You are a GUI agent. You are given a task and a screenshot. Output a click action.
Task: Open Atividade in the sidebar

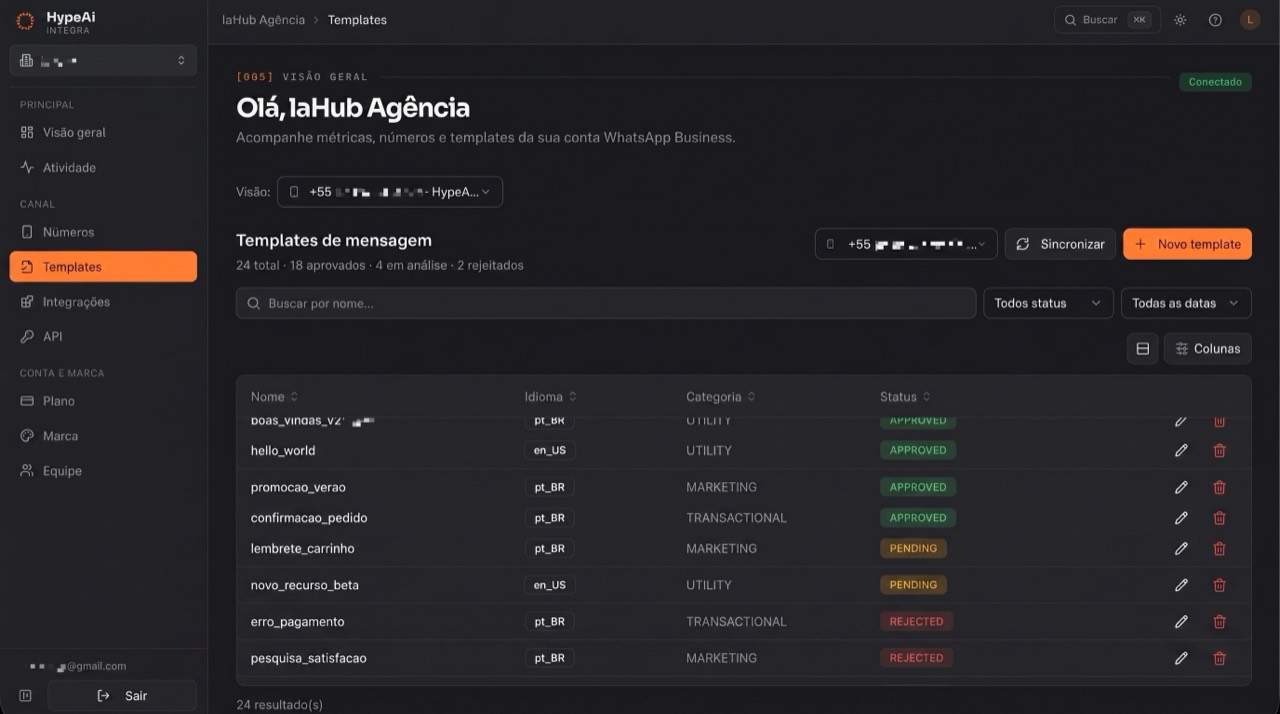pyautogui.click(x=103, y=167)
